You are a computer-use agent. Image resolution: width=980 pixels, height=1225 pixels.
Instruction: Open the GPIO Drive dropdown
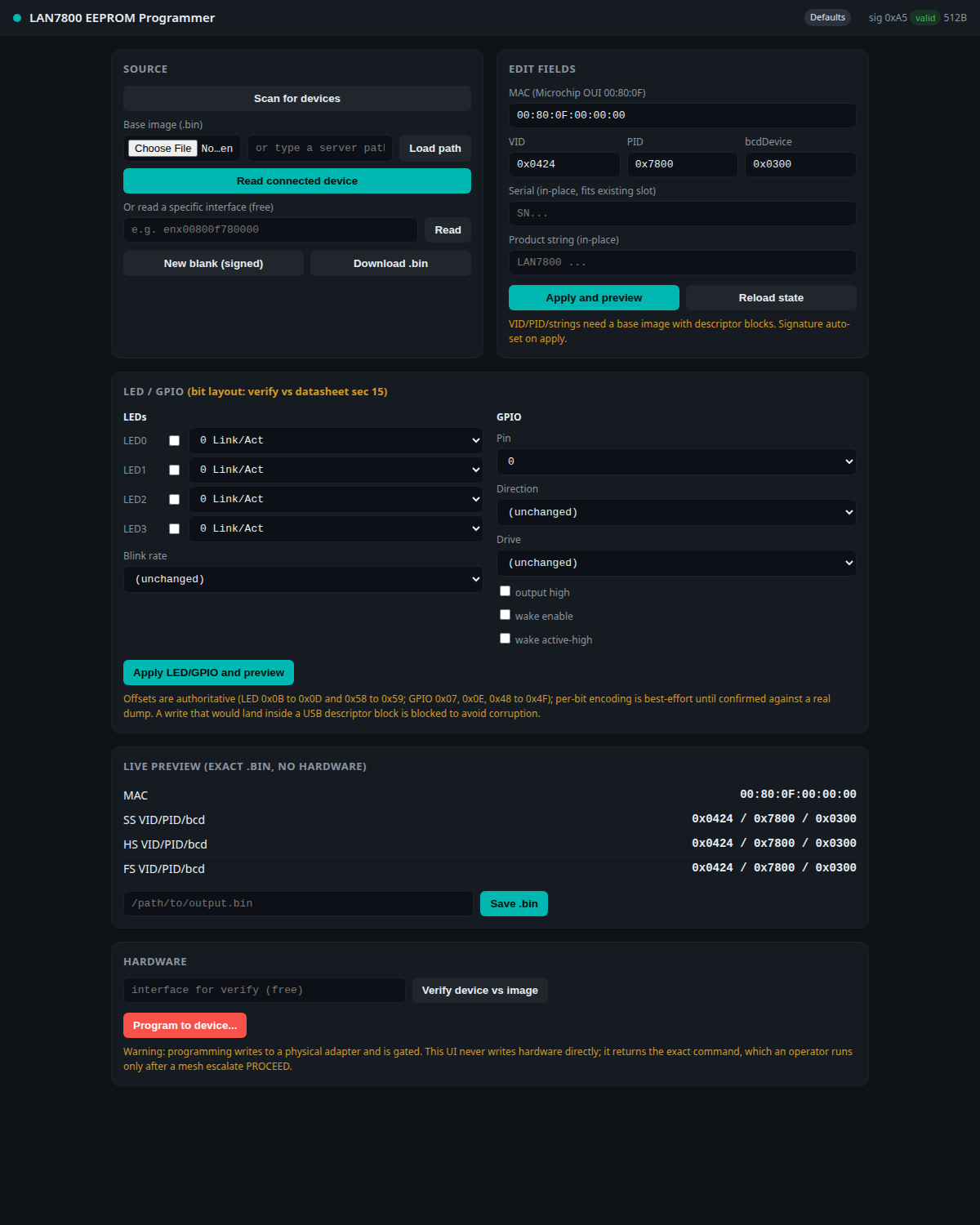coord(676,563)
